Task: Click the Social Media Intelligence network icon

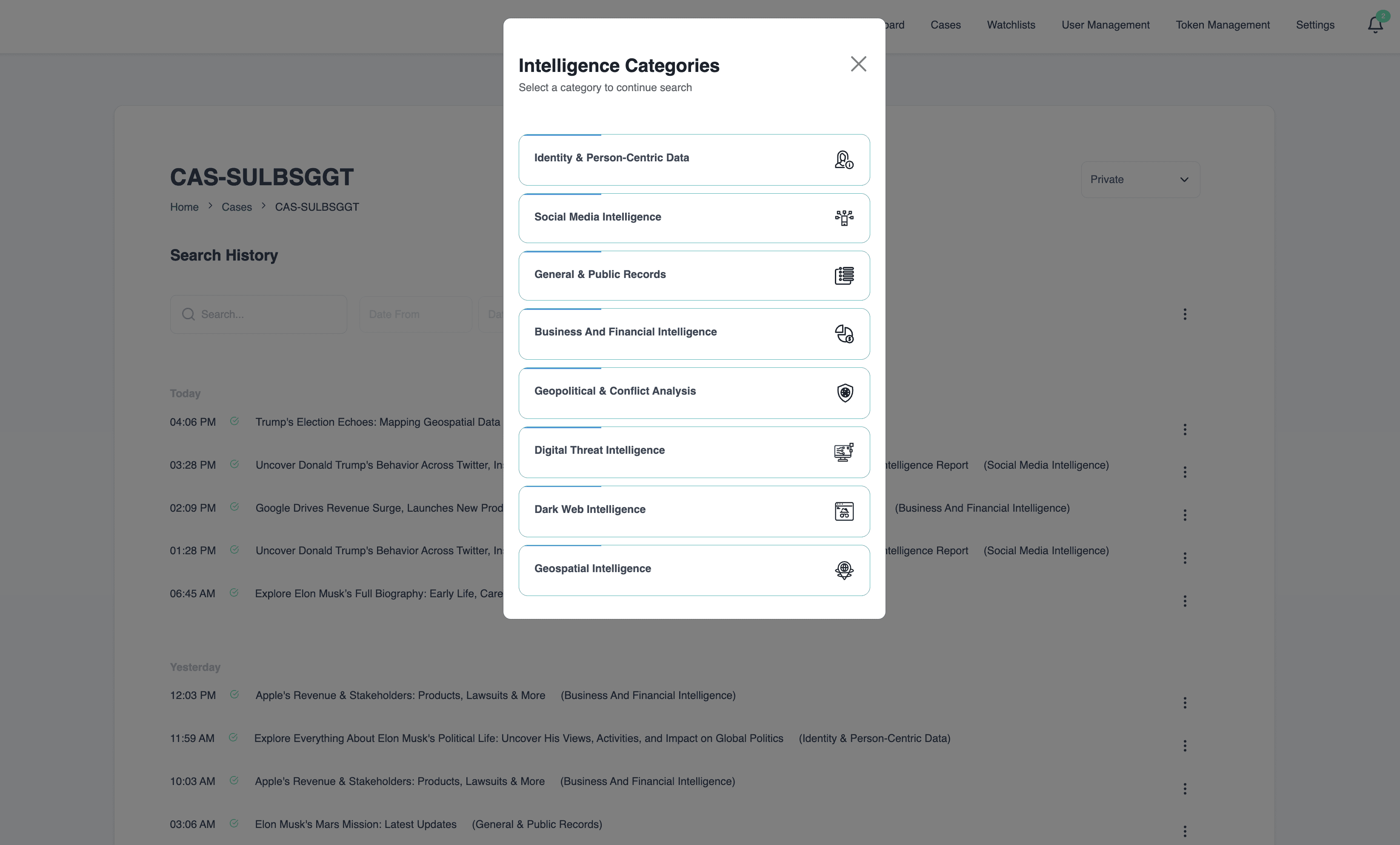Action: (844, 218)
